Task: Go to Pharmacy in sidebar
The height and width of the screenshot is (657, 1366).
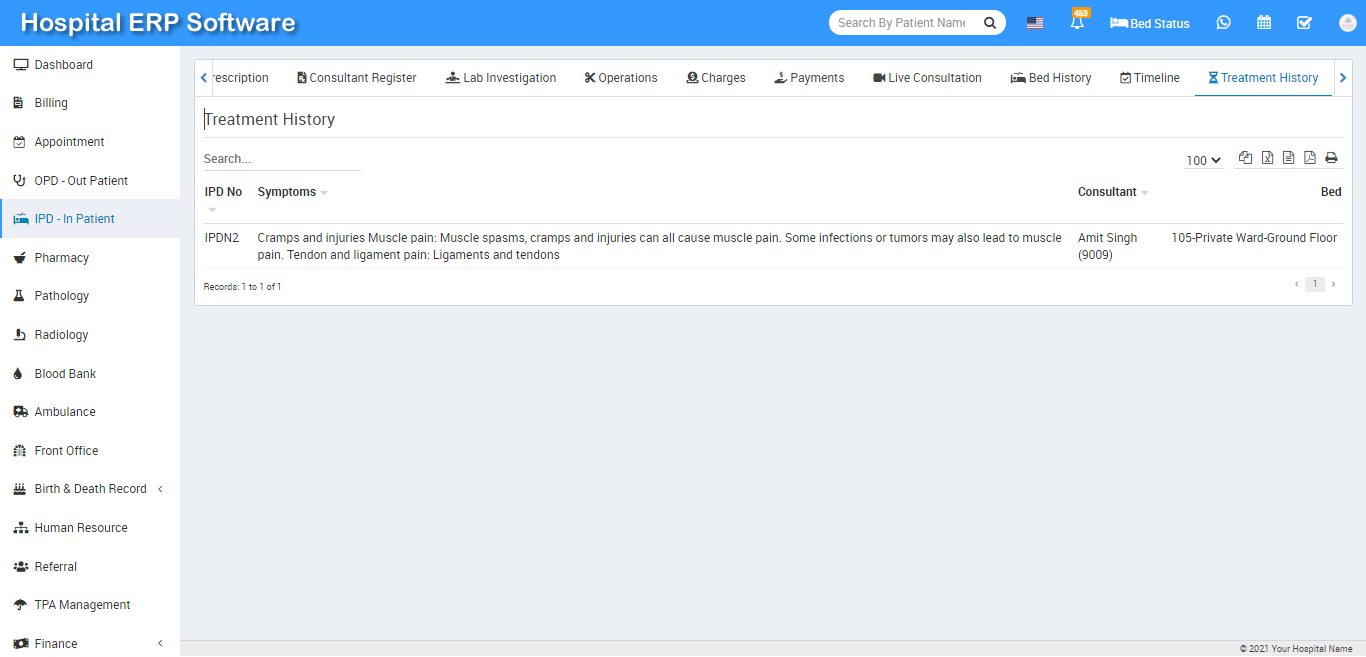Action: pos(62,258)
